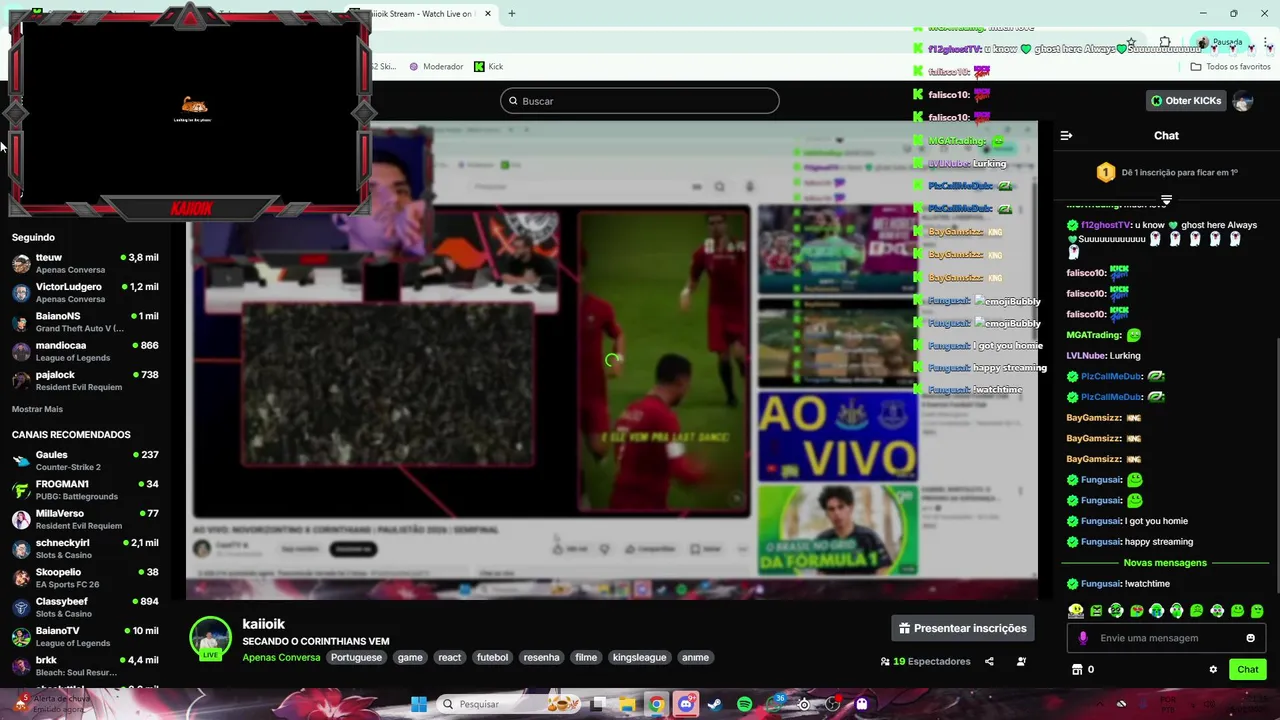Open recommended channel Classybeef

tap(85, 607)
